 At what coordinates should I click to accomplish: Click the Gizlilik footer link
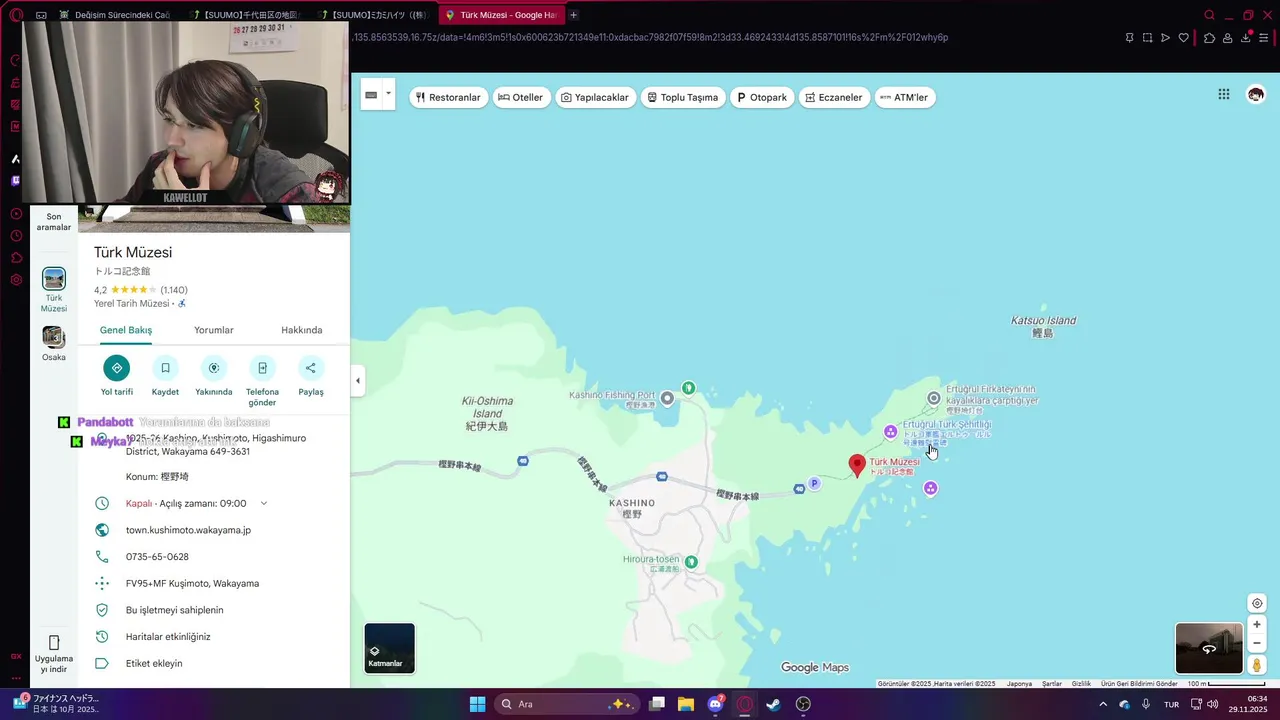click(x=1081, y=683)
